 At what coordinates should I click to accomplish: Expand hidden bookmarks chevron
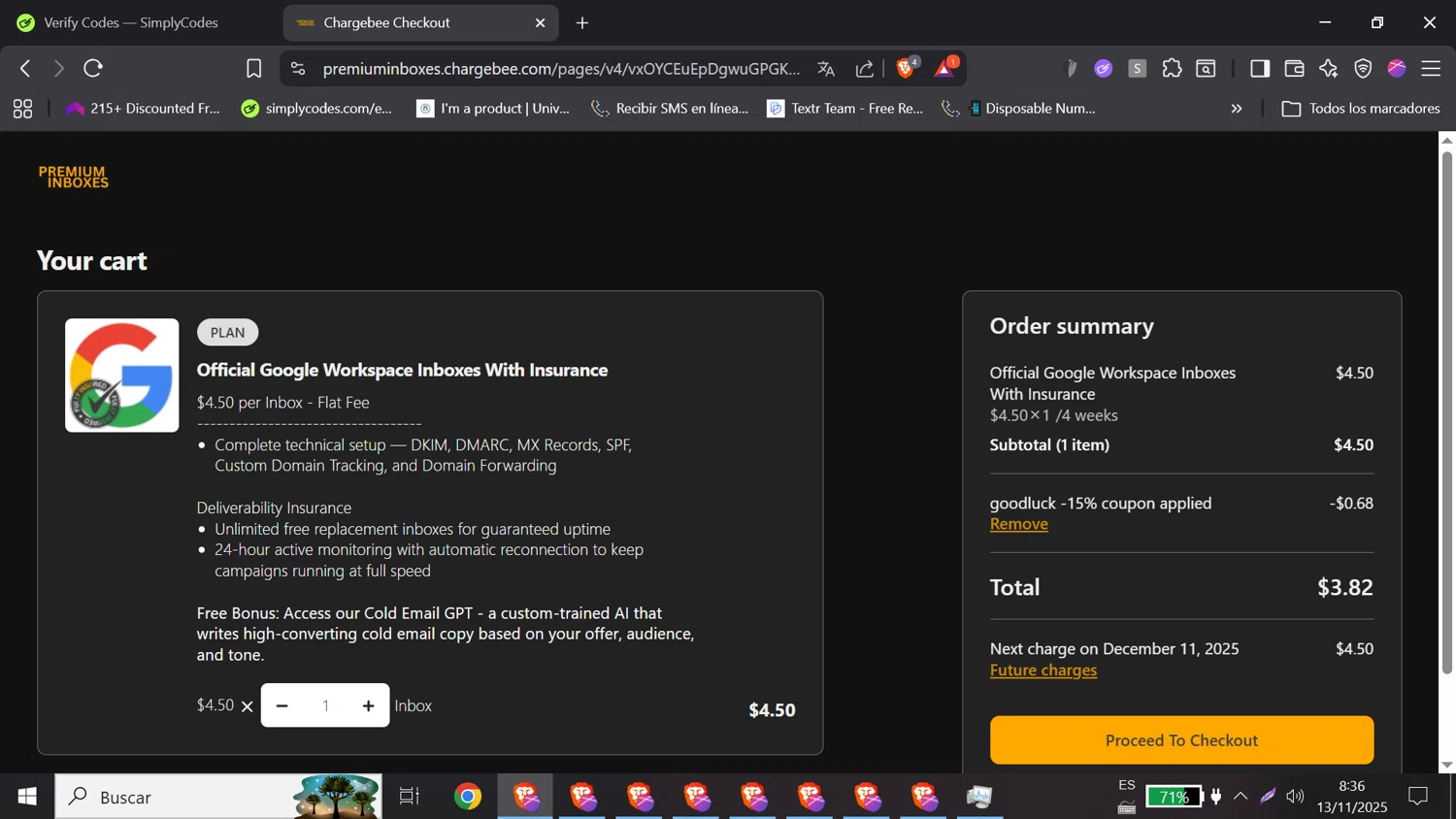[x=1237, y=109]
